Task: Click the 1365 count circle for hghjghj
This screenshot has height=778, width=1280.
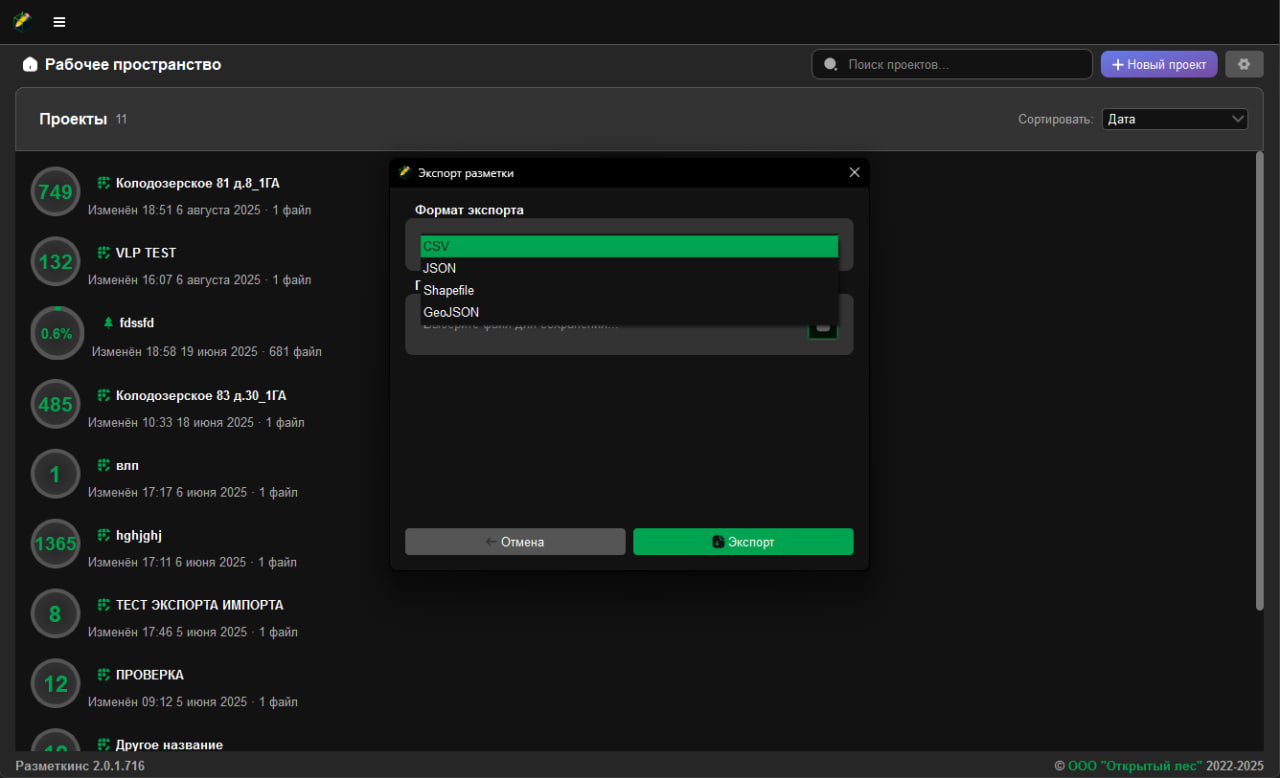Action: [55, 544]
